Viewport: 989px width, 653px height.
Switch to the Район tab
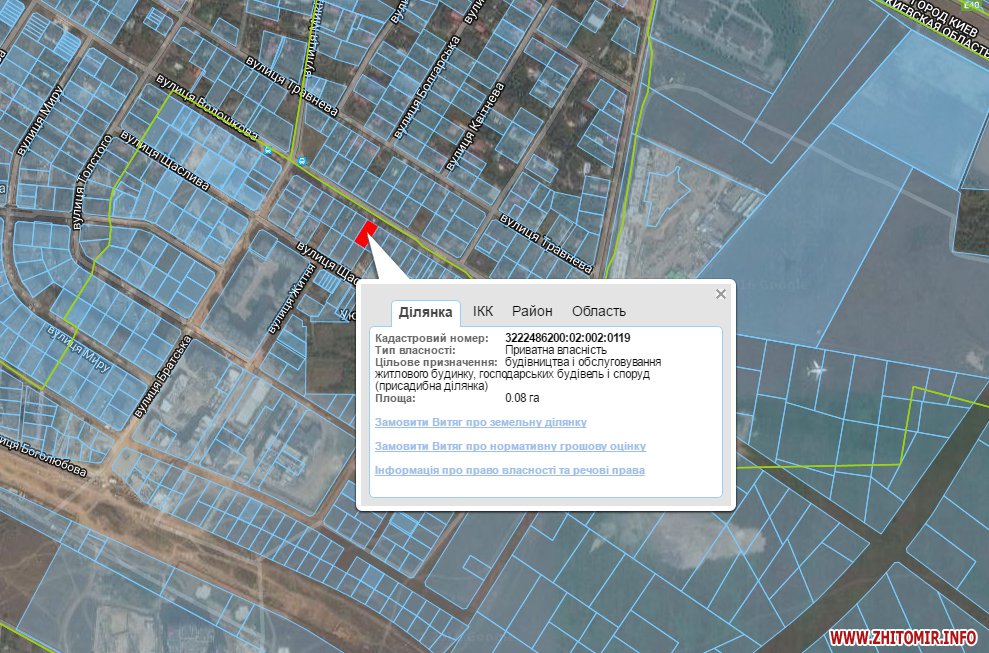[532, 311]
